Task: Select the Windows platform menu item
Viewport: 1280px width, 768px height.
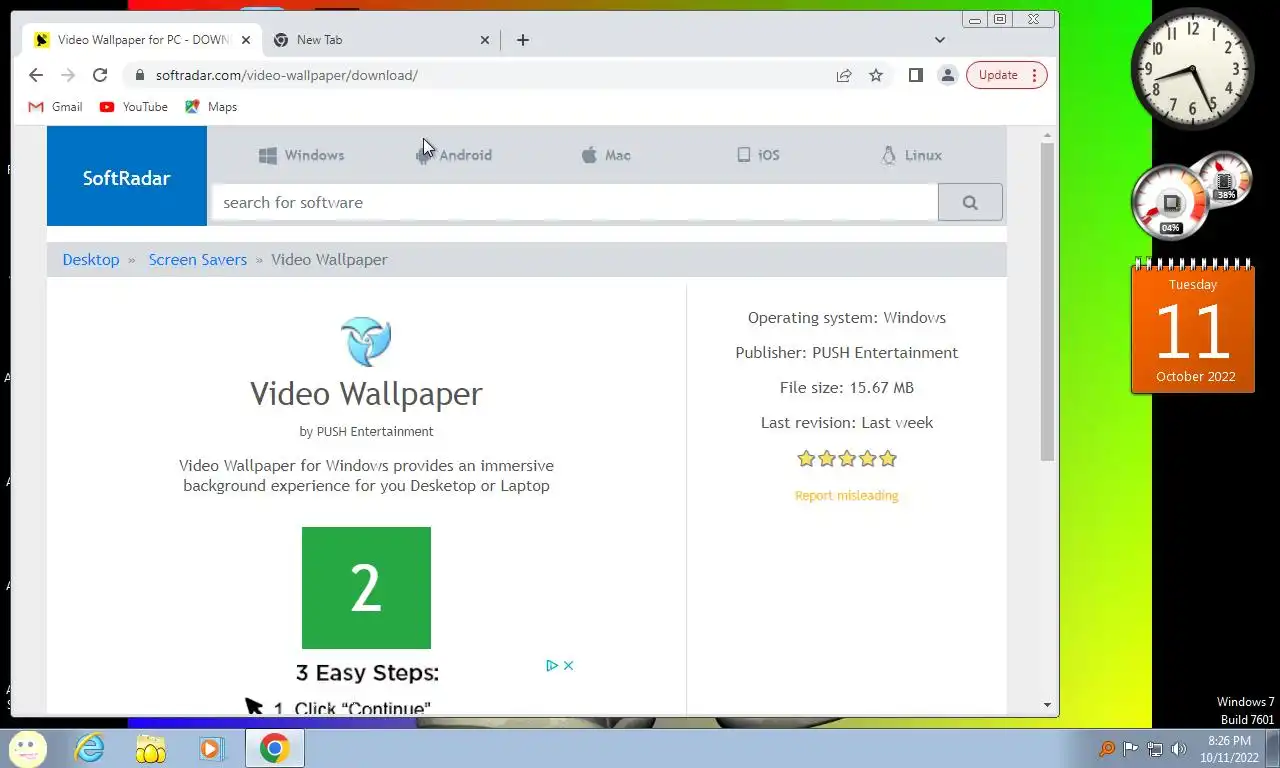Action: (301, 155)
